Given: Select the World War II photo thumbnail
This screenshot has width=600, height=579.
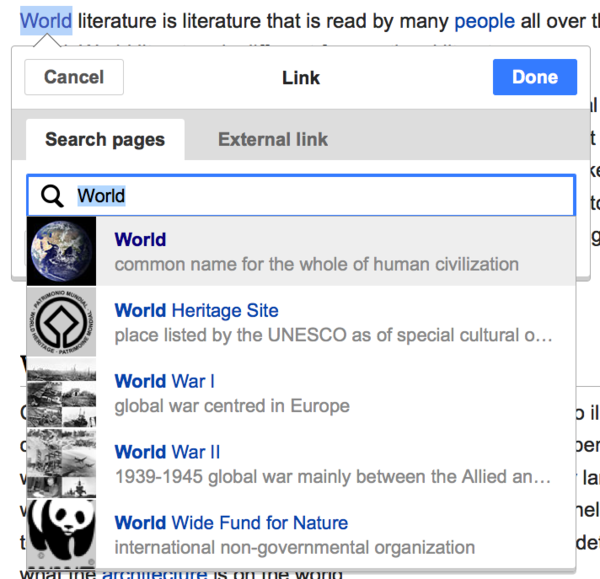Looking at the screenshot, I should (62, 462).
